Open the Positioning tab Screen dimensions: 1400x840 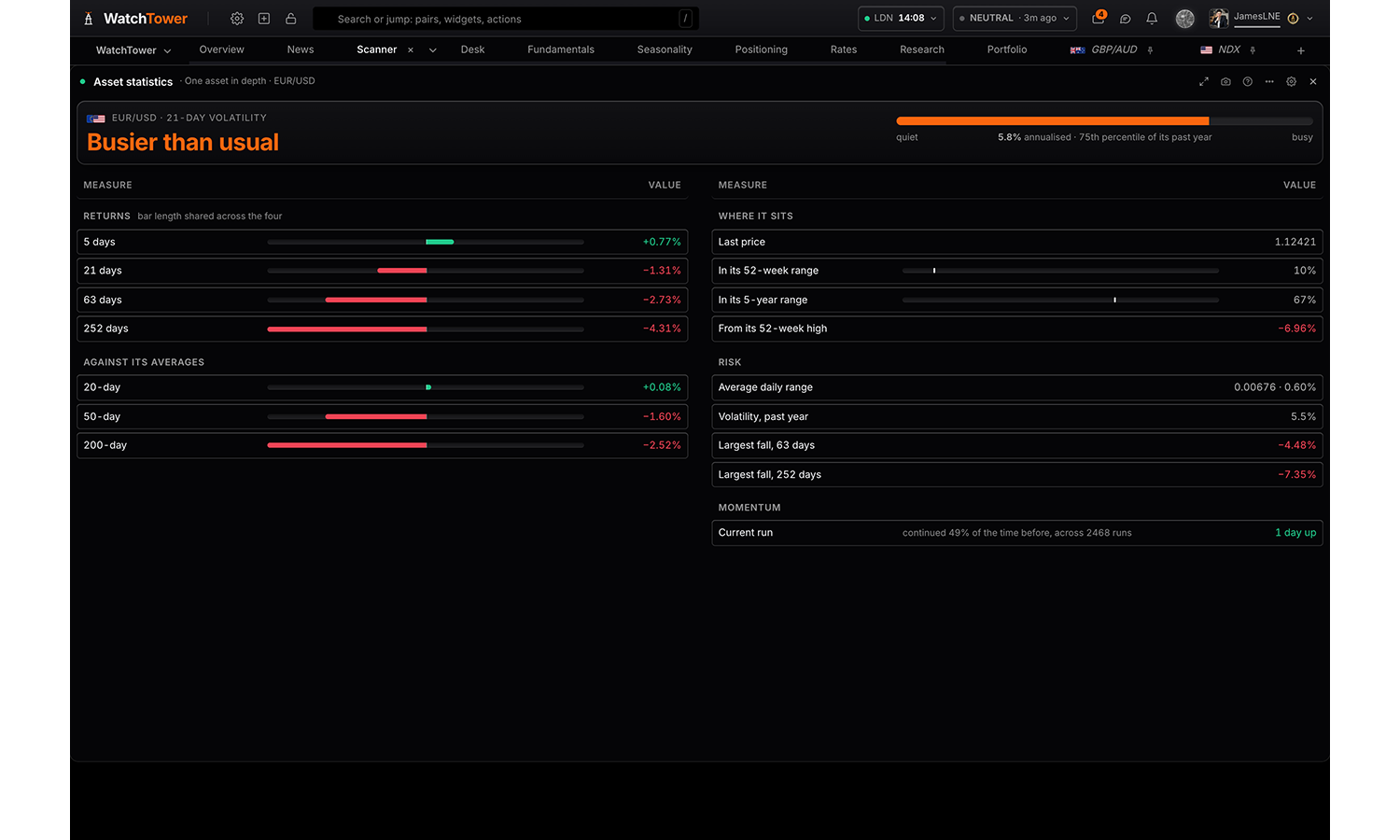[762, 49]
